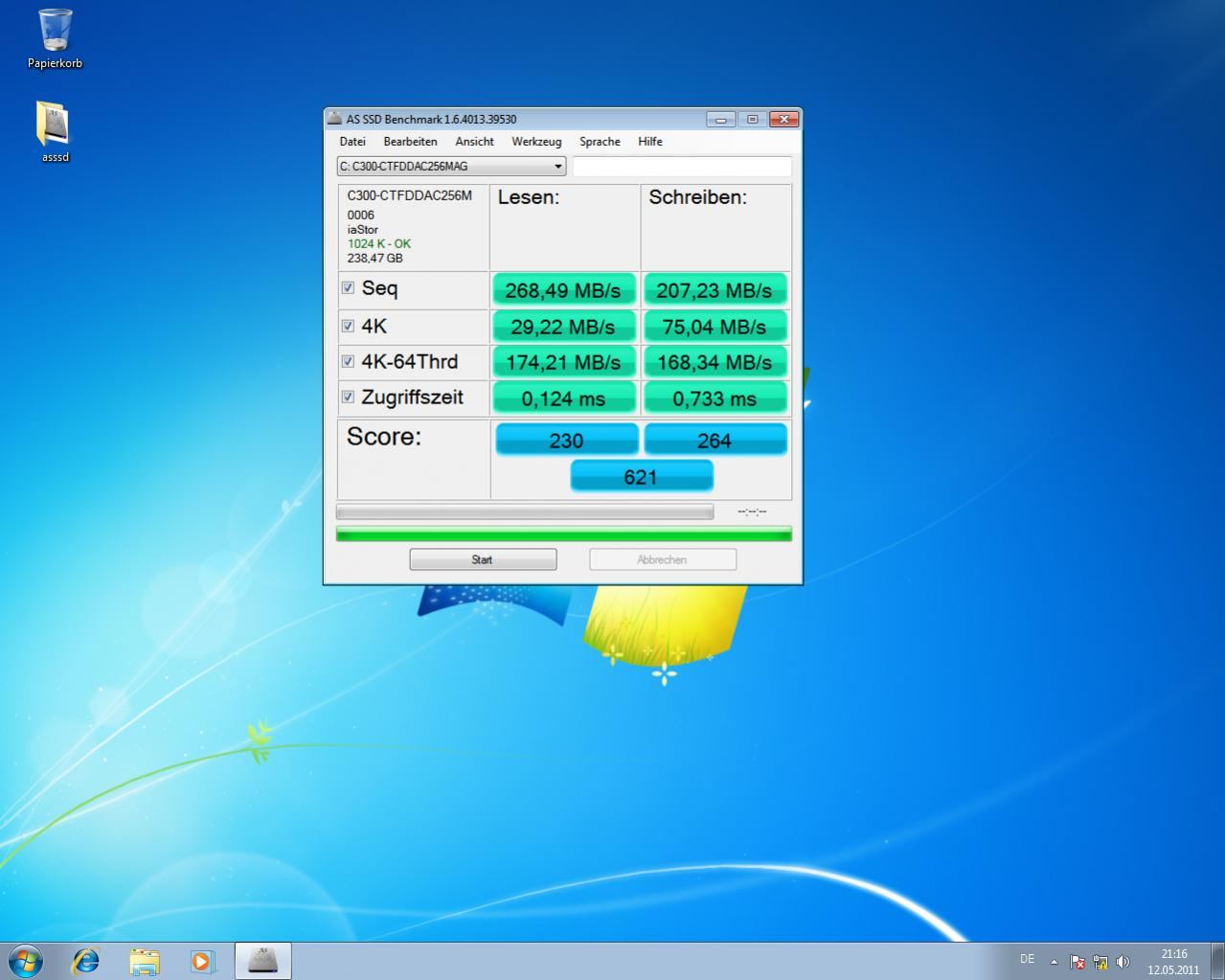This screenshot has width=1225, height=980.
Task: Click the Seq write value 207,23 MB/s
Action: tap(715, 289)
